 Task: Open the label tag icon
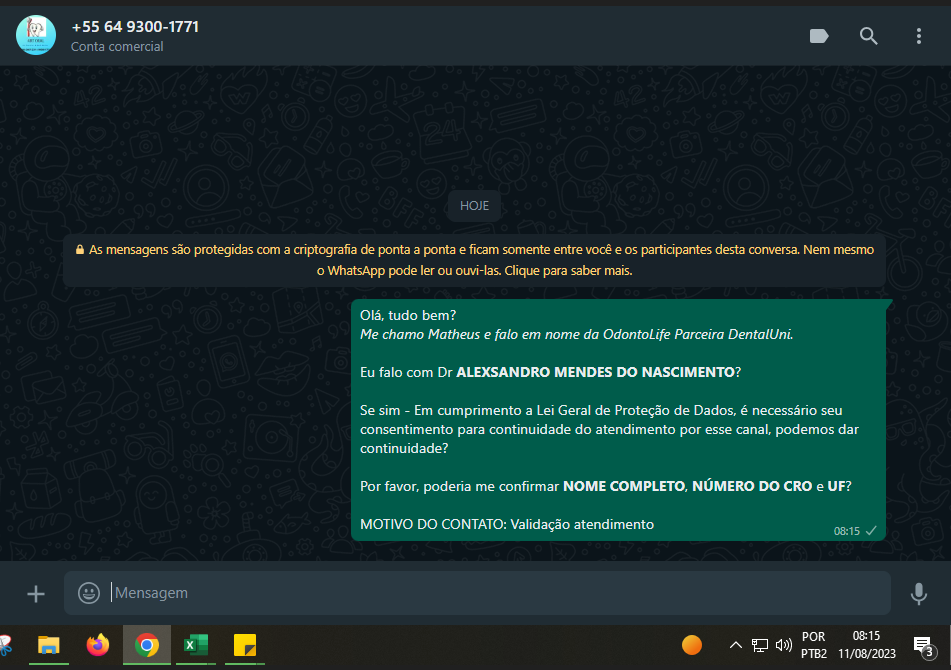(x=819, y=36)
